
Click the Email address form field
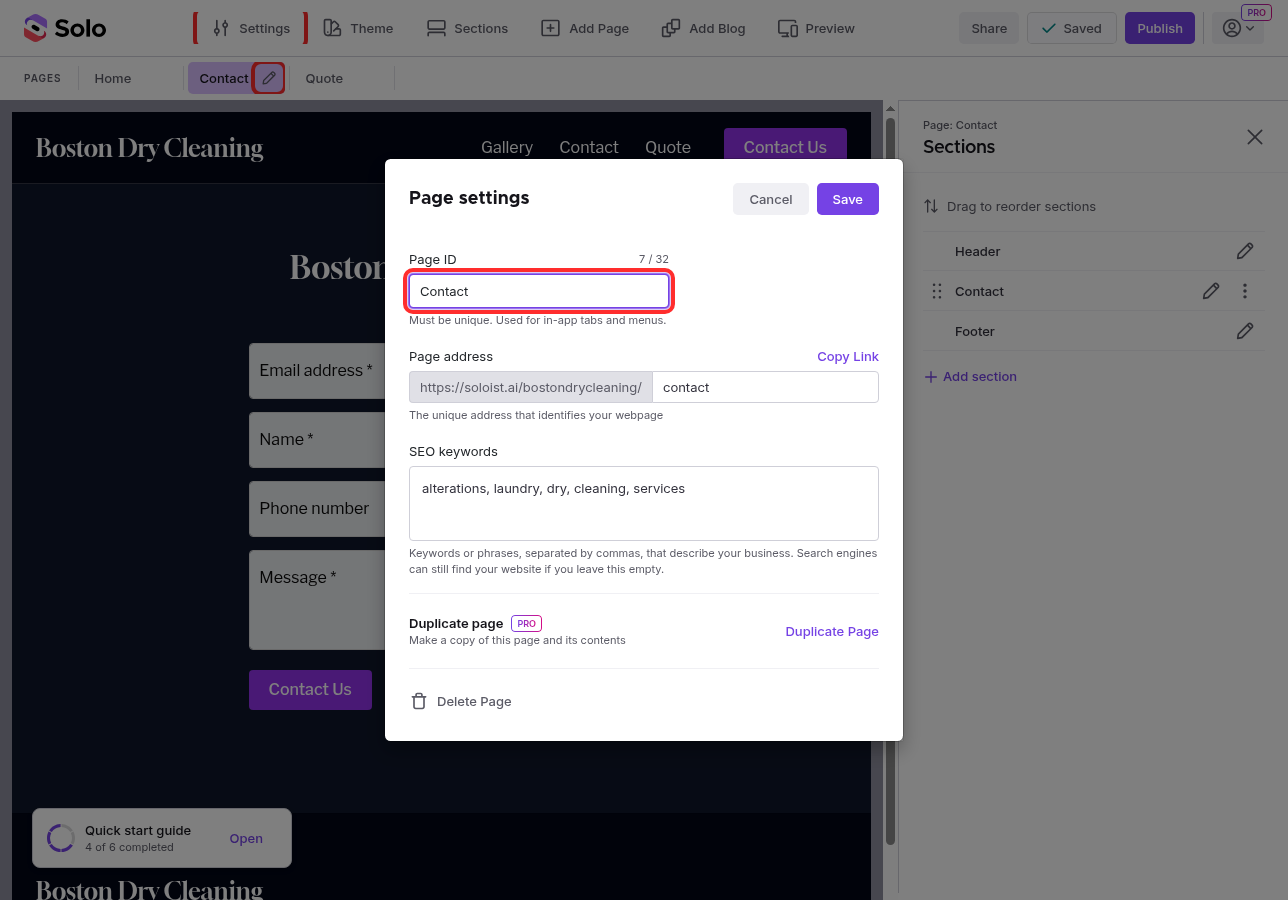click(x=317, y=371)
